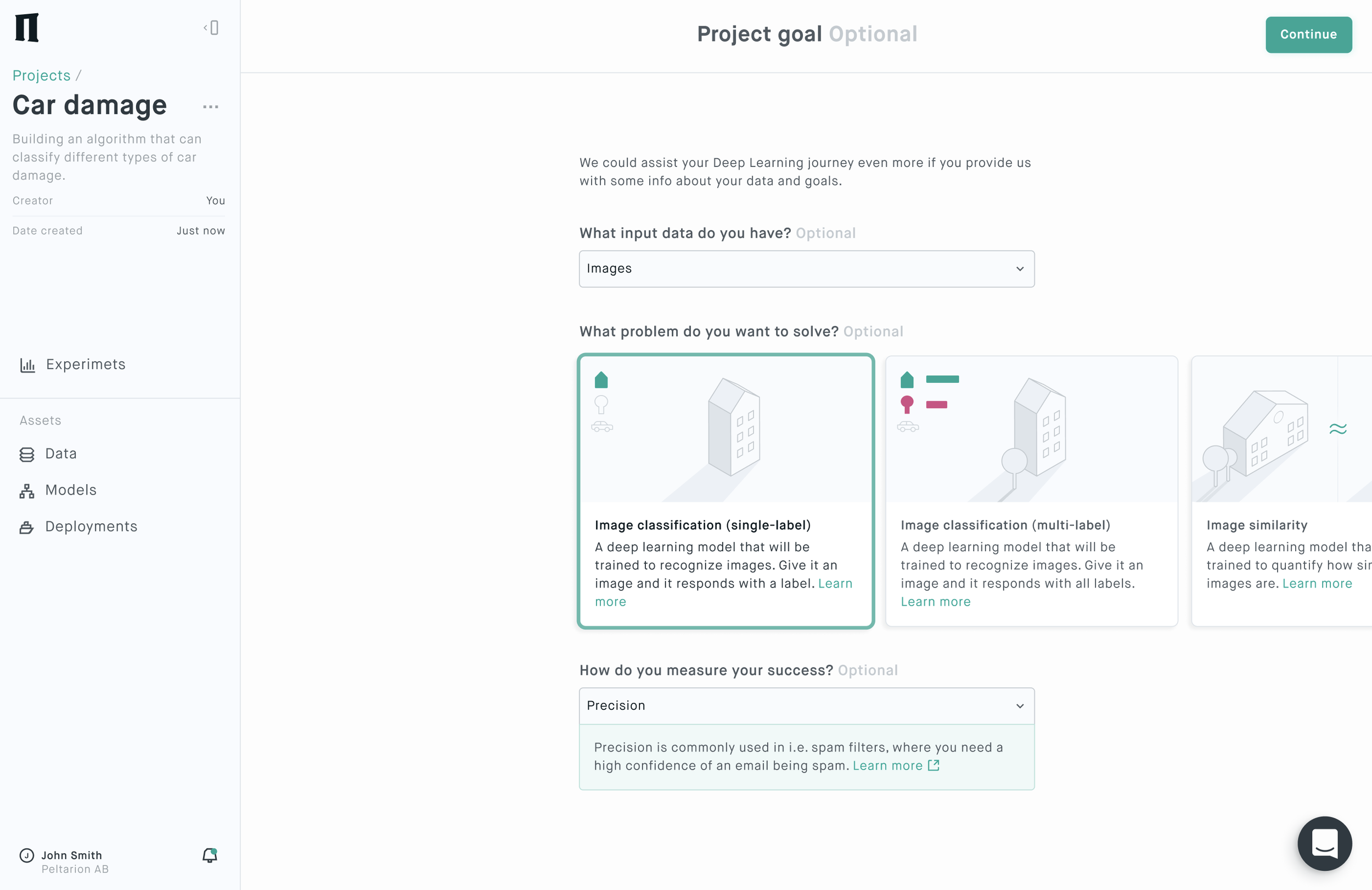Viewport: 1372px width, 890px height.
Task: Follow the Projects breadcrumb link
Action: [42, 76]
